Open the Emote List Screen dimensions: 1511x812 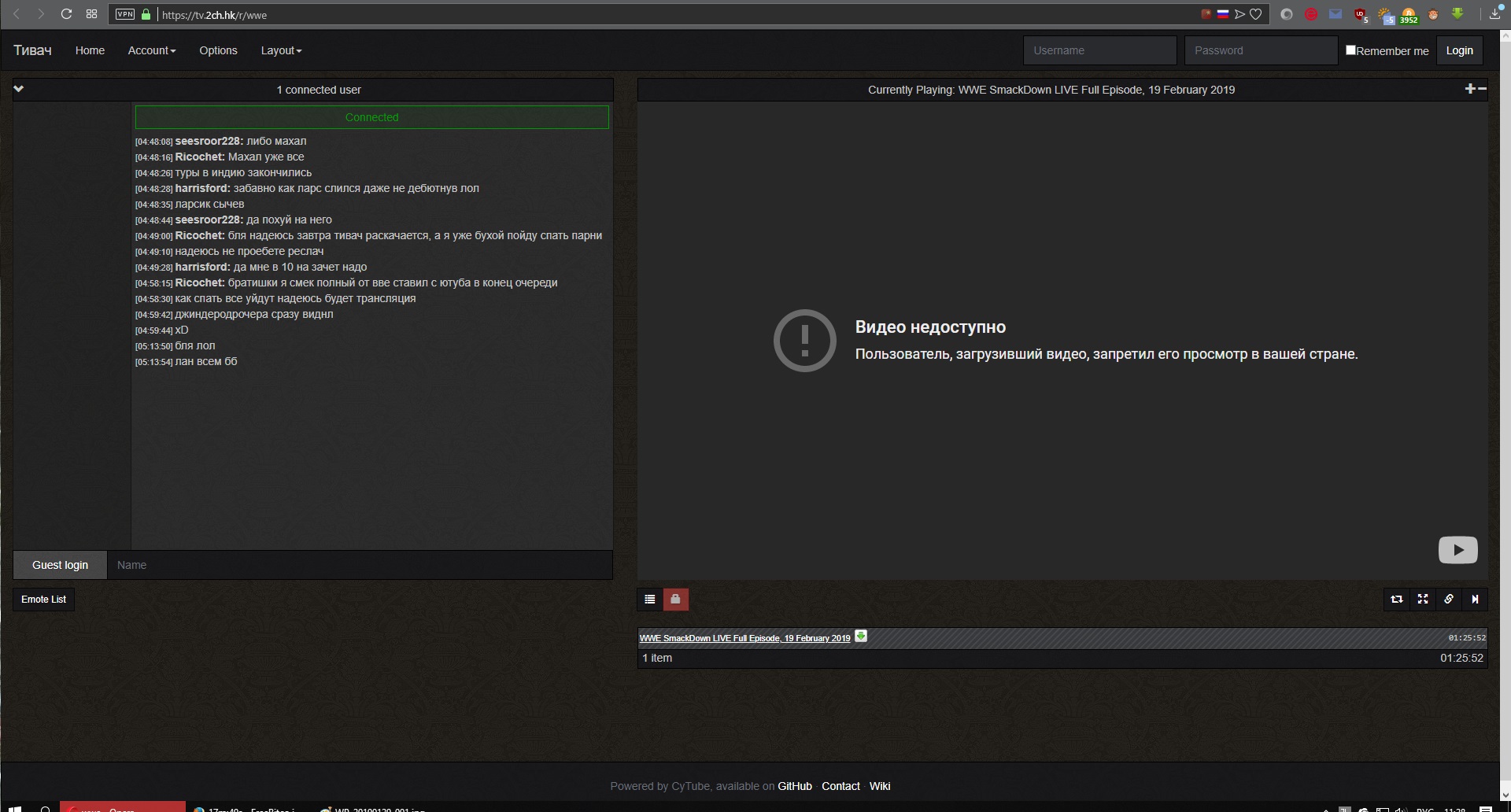43,600
